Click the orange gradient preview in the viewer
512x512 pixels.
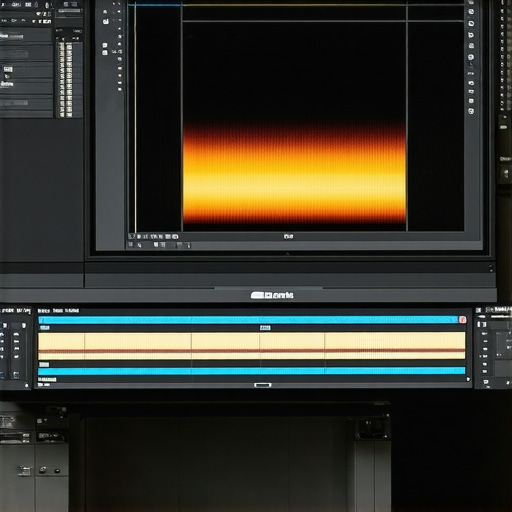click(295, 173)
